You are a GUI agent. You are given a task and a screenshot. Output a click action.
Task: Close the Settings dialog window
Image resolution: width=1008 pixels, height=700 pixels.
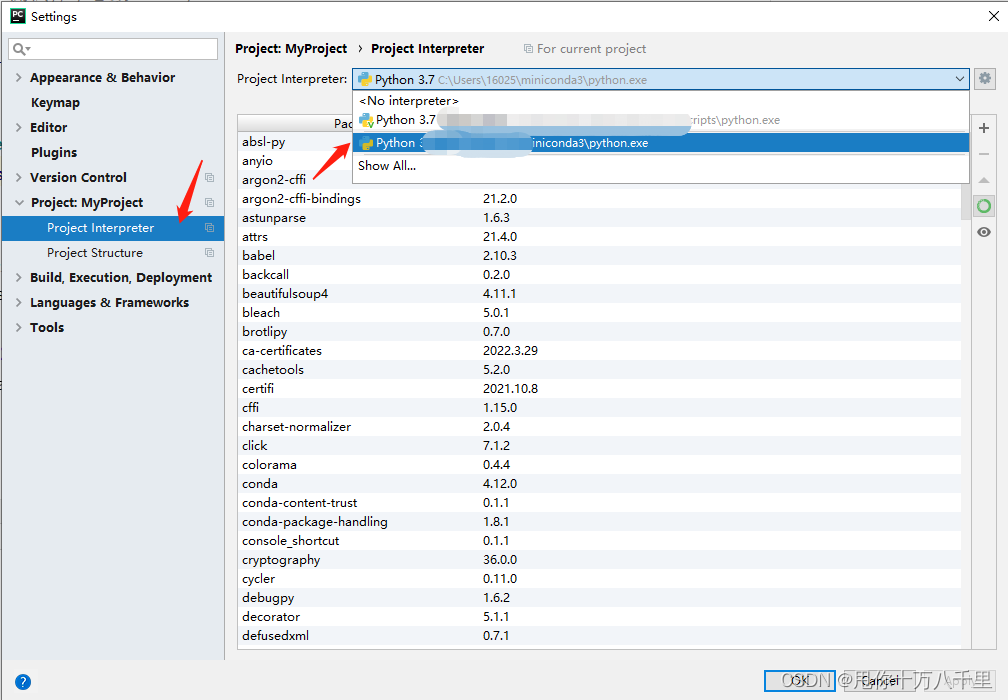point(993,16)
